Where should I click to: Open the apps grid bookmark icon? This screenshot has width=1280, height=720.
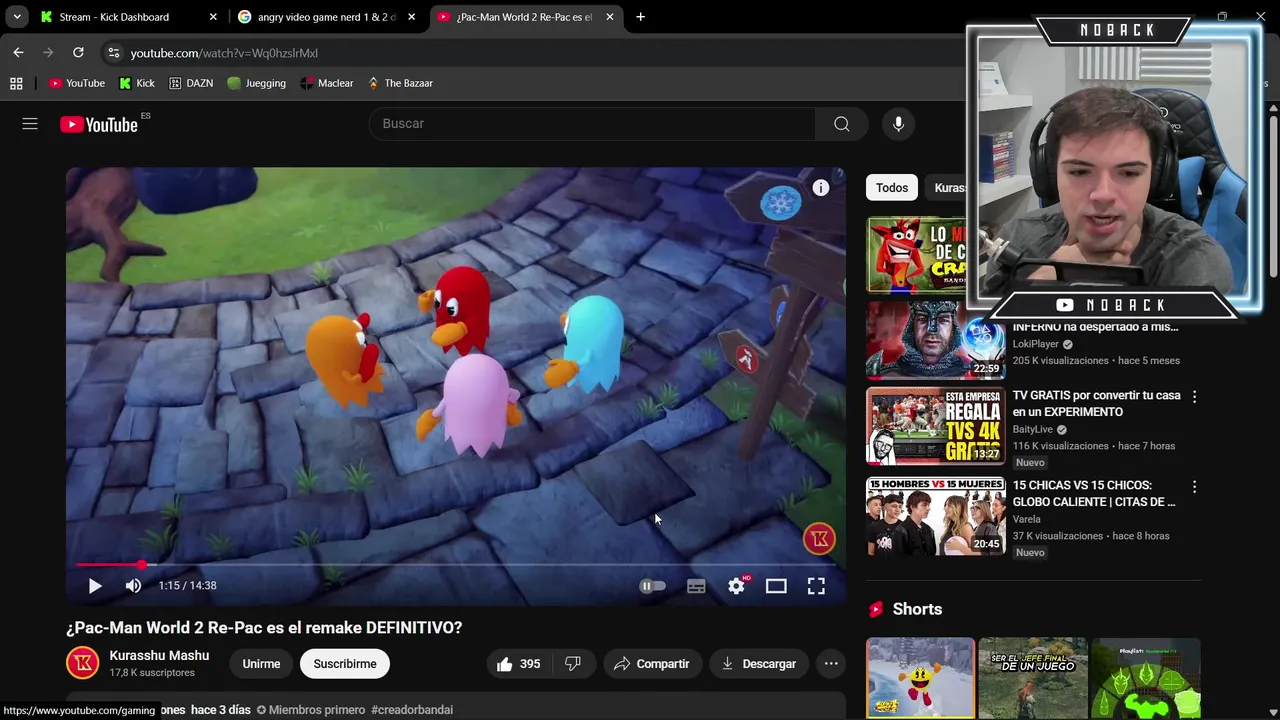click(16, 83)
